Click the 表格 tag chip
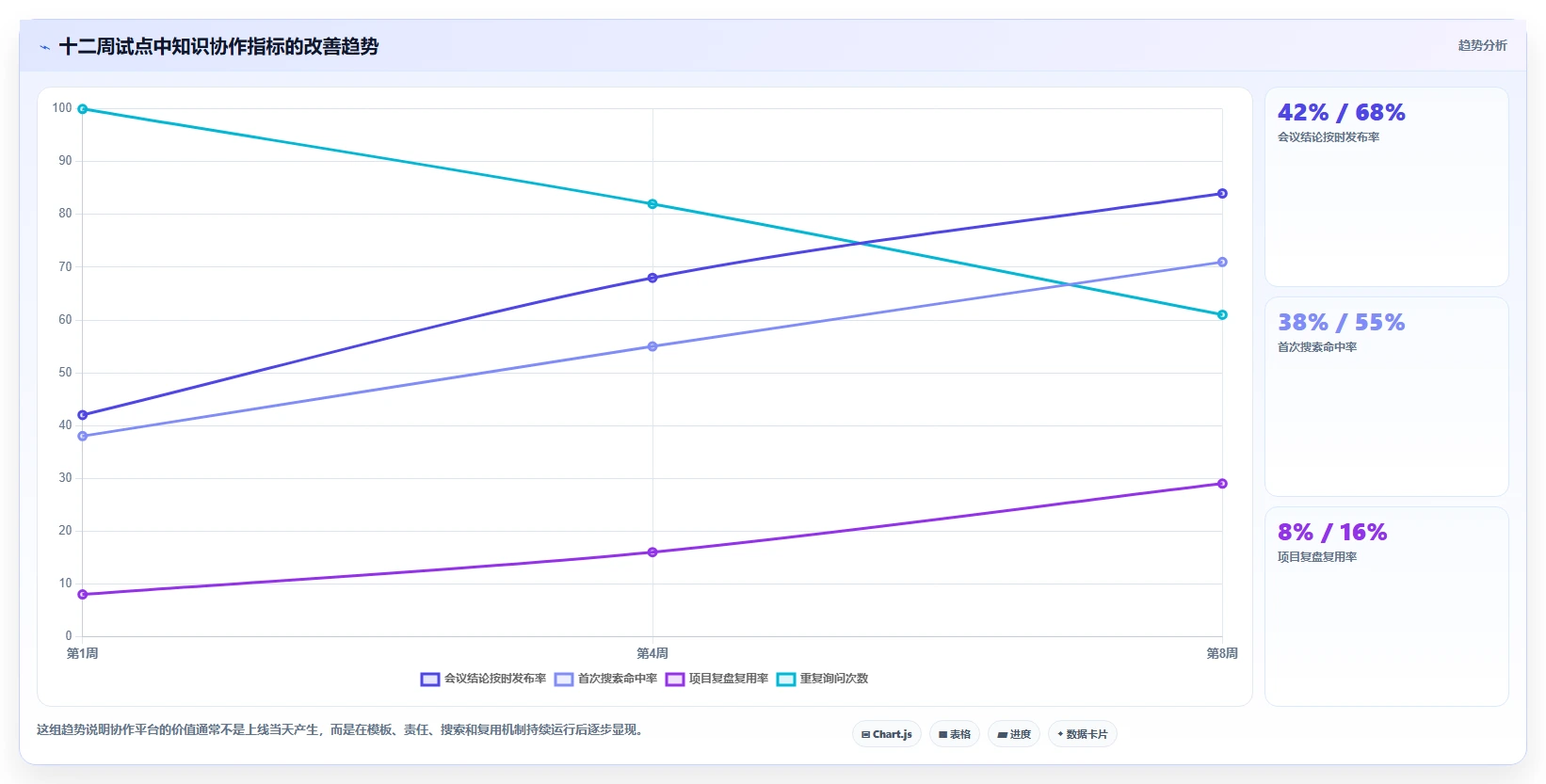Viewport: 1546px width, 784px height. tap(955, 734)
